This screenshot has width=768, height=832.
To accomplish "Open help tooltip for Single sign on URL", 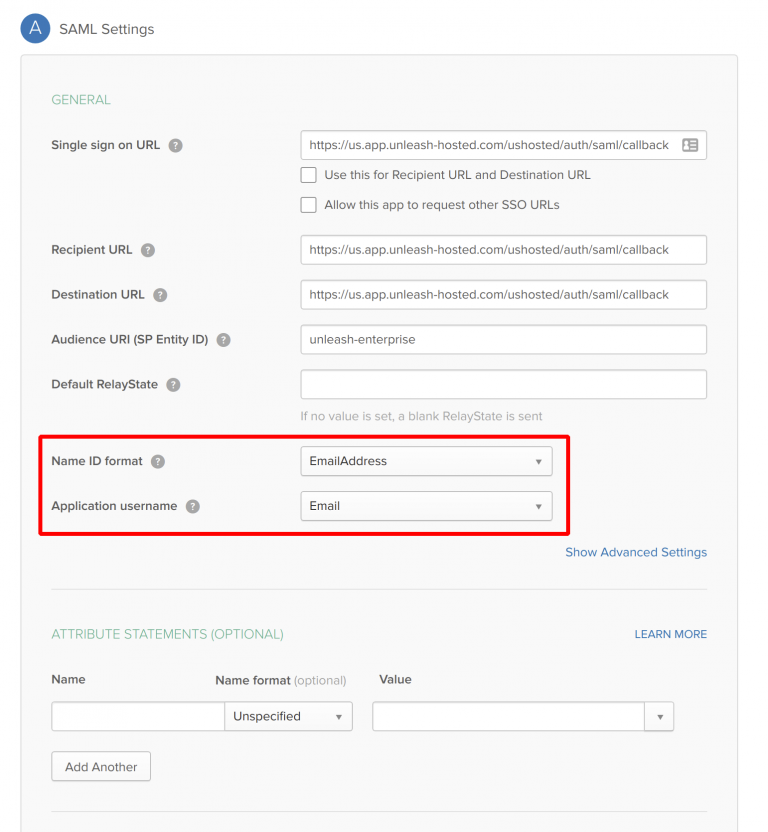I will pos(175,145).
